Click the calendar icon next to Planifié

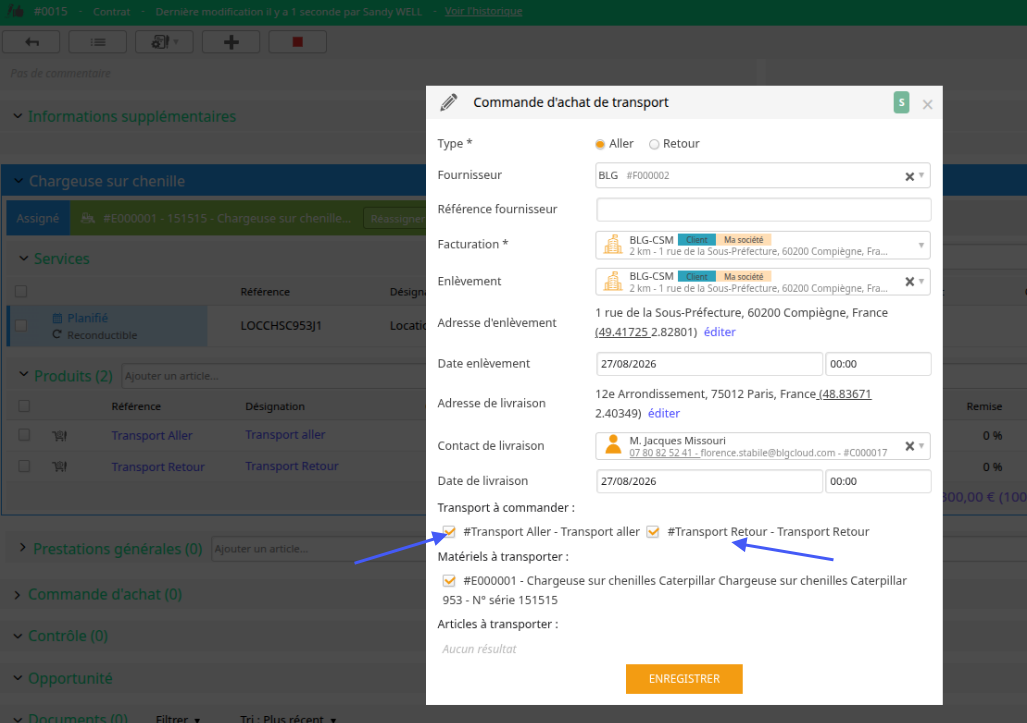tap(57, 318)
